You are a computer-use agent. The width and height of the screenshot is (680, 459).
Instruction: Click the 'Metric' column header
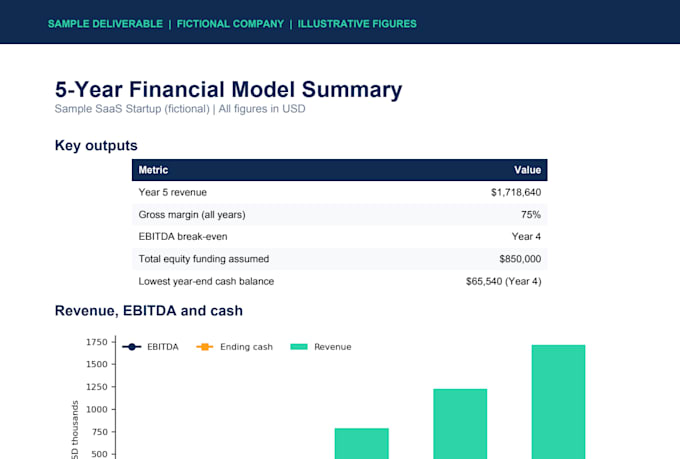153,170
